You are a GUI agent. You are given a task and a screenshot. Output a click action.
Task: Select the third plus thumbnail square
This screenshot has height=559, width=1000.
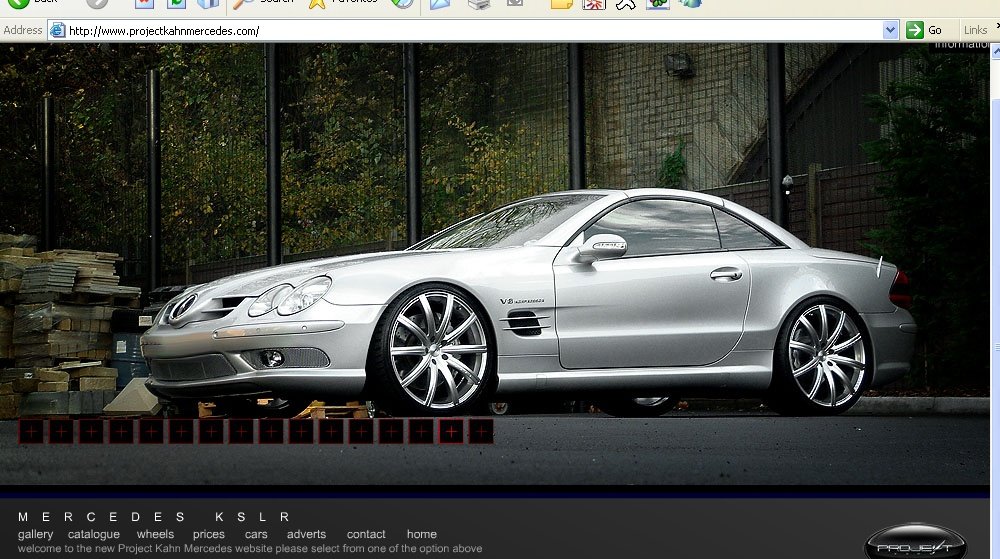click(91, 432)
